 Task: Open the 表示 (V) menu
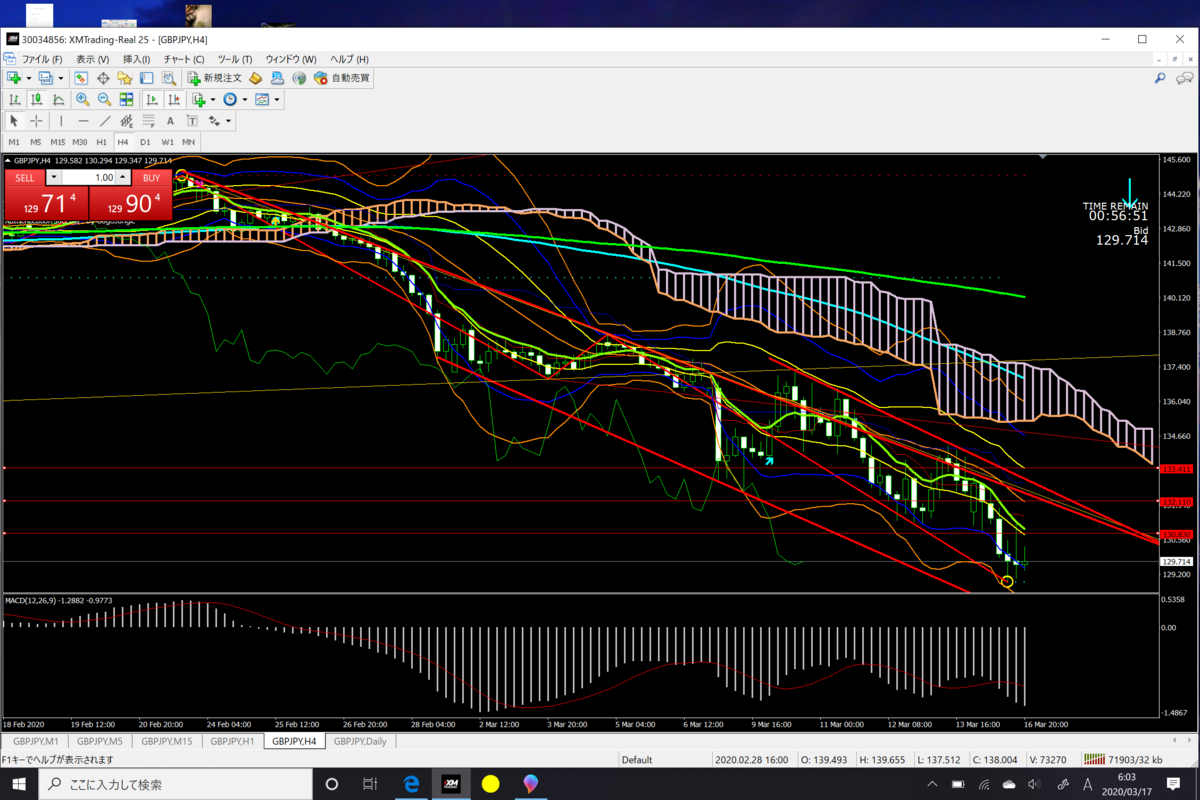93,59
